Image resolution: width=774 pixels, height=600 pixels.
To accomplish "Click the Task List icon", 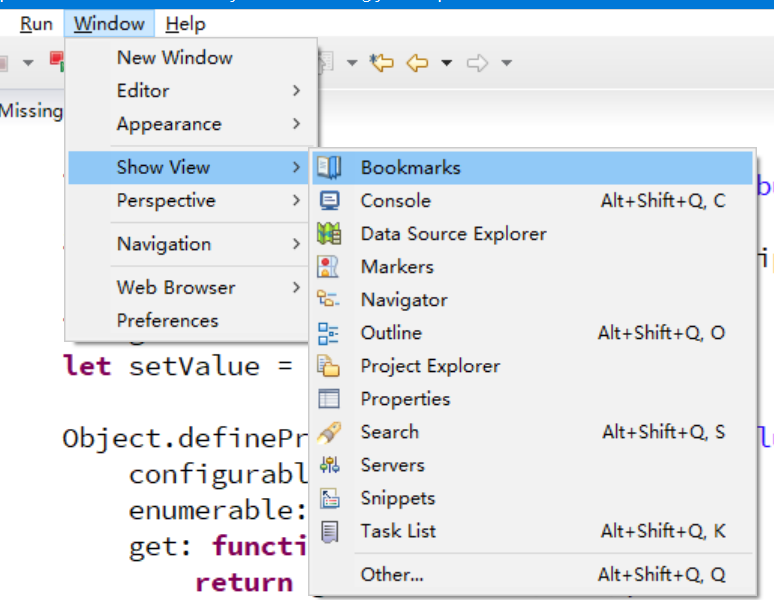I will (329, 532).
